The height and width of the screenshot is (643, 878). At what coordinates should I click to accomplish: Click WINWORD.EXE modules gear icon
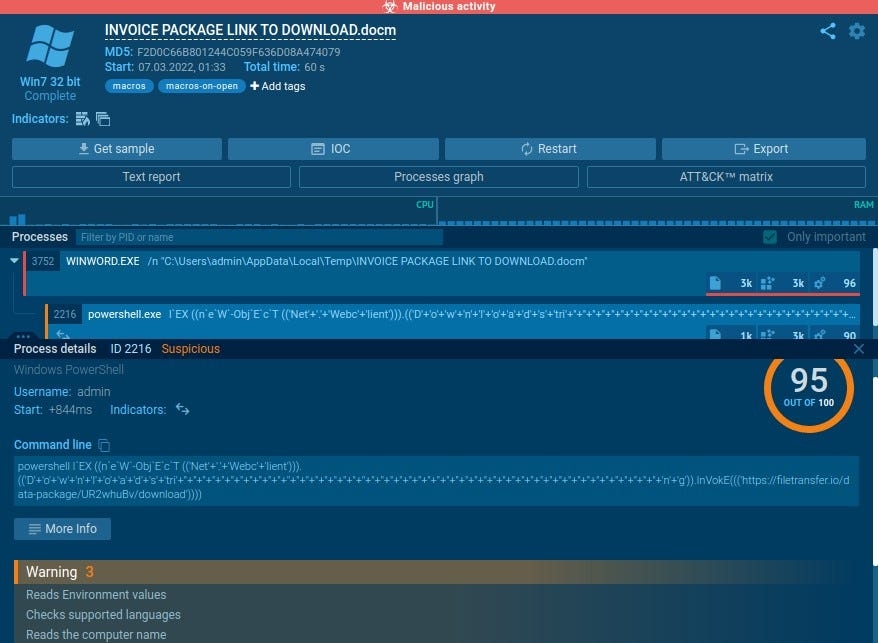[820, 283]
